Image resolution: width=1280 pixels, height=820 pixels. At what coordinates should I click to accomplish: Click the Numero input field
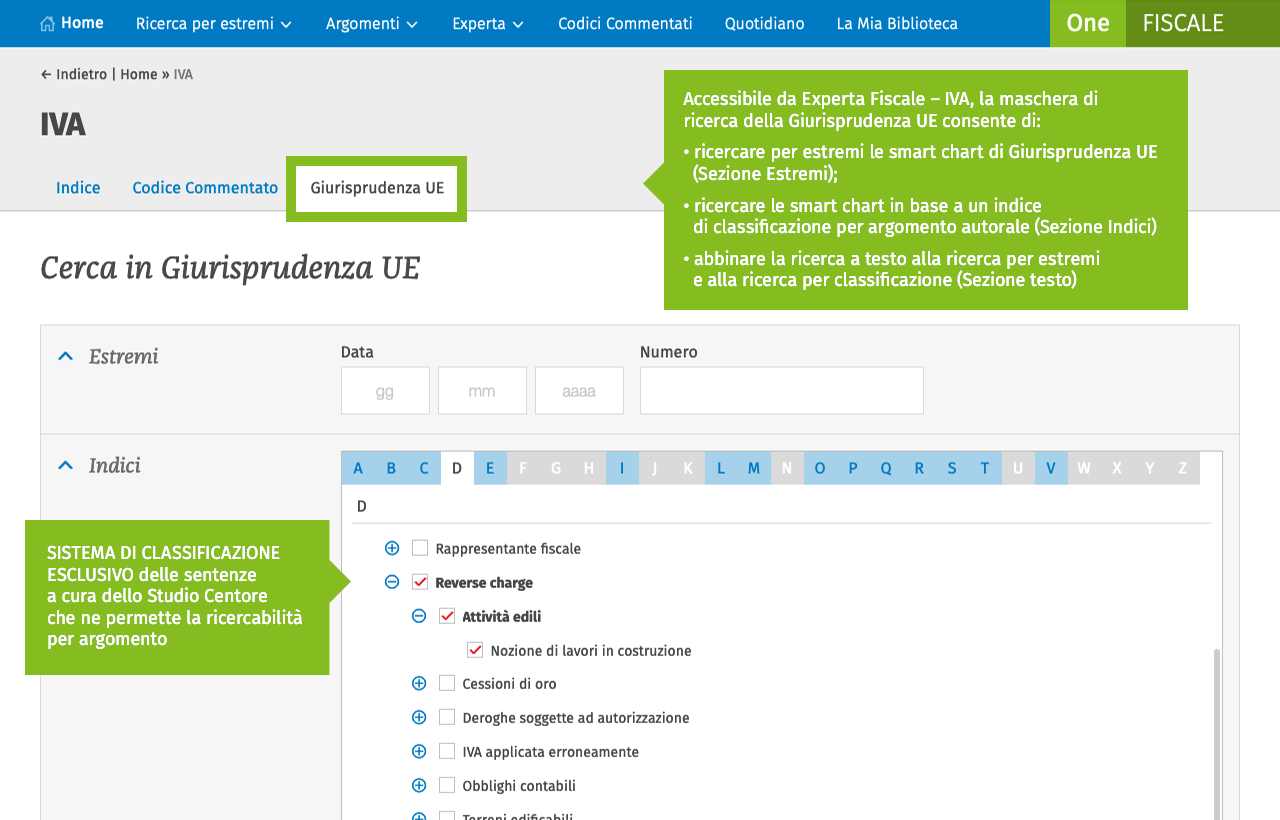[x=781, y=390]
